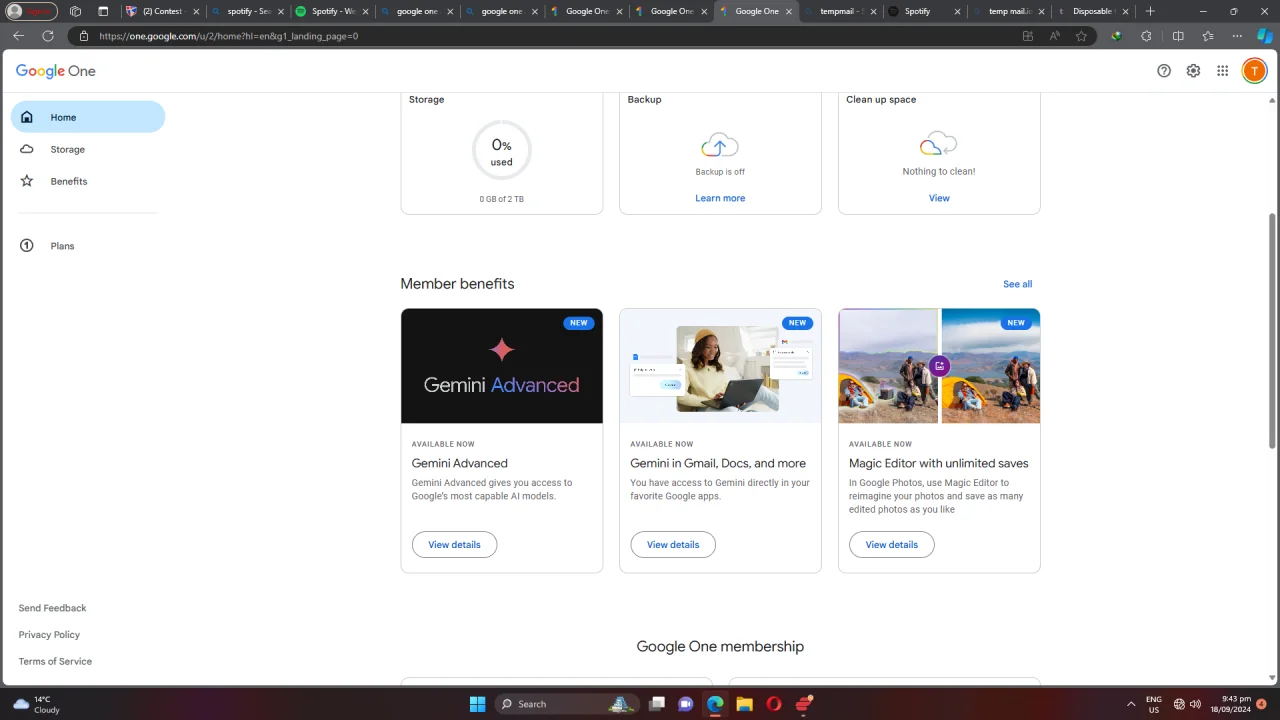
Task: Add this page to favorites star
Action: [x=1081, y=36]
